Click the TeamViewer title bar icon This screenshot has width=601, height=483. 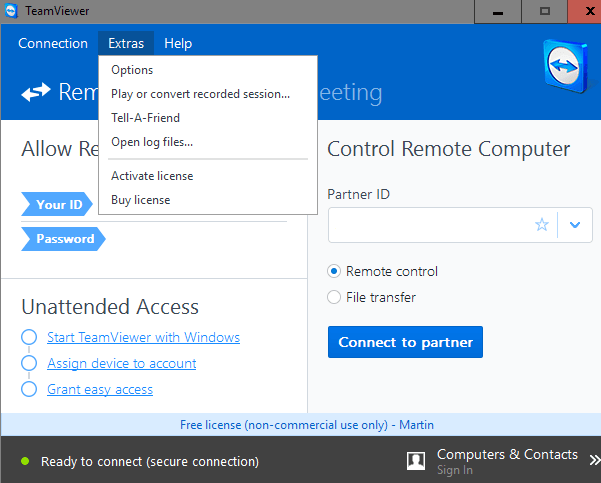[11, 11]
